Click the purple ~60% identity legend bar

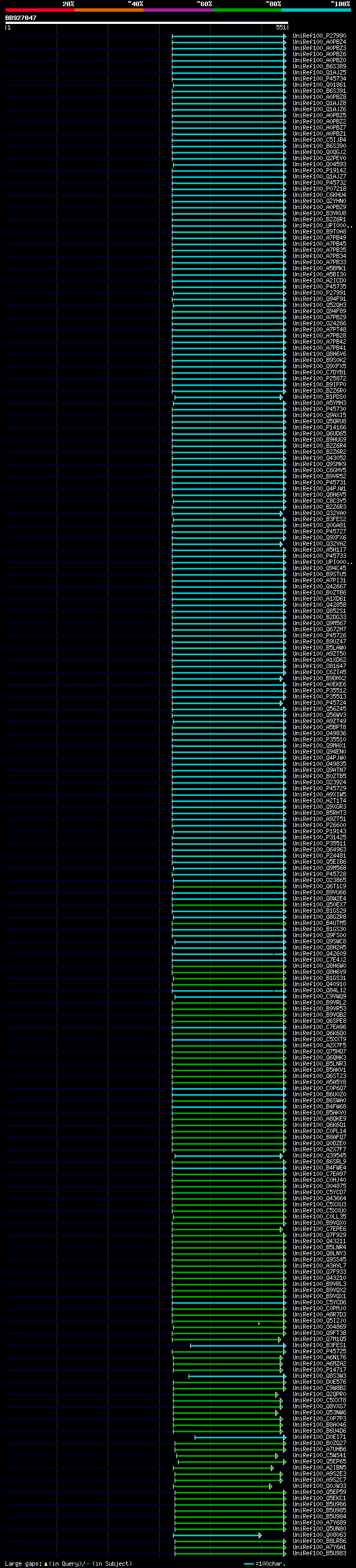click(x=179, y=10)
